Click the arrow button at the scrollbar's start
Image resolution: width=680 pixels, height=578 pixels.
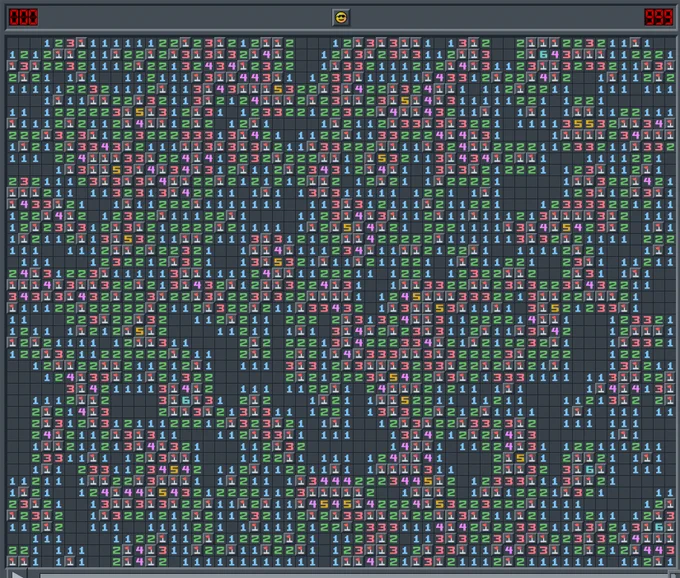[16, 575]
